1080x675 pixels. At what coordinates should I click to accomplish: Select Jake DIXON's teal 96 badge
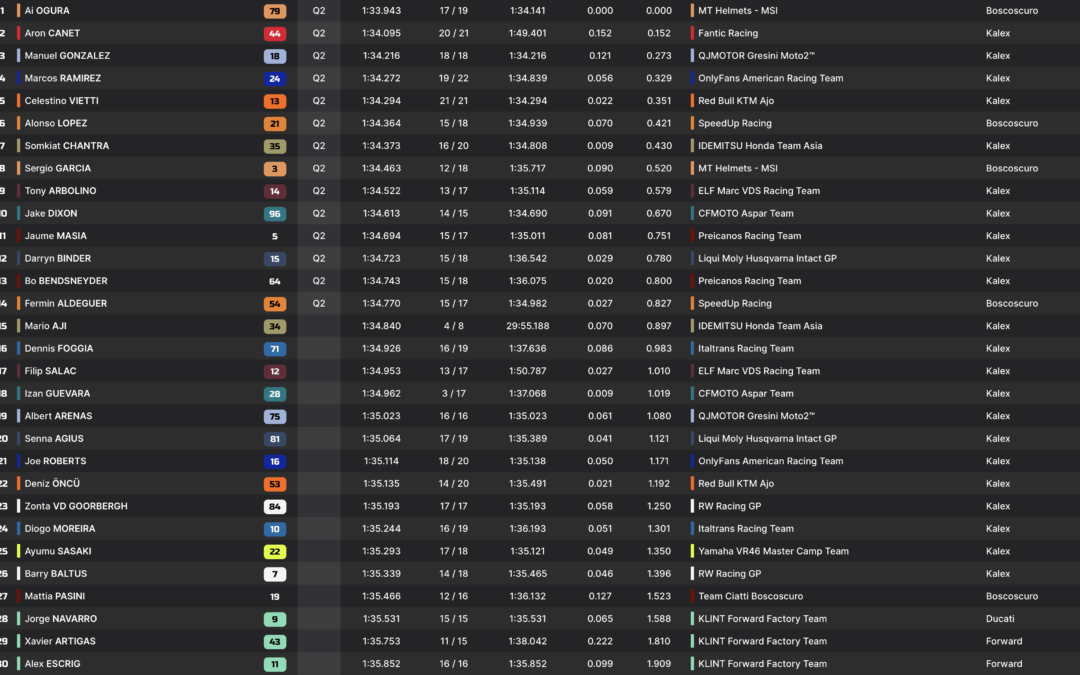point(275,214)
